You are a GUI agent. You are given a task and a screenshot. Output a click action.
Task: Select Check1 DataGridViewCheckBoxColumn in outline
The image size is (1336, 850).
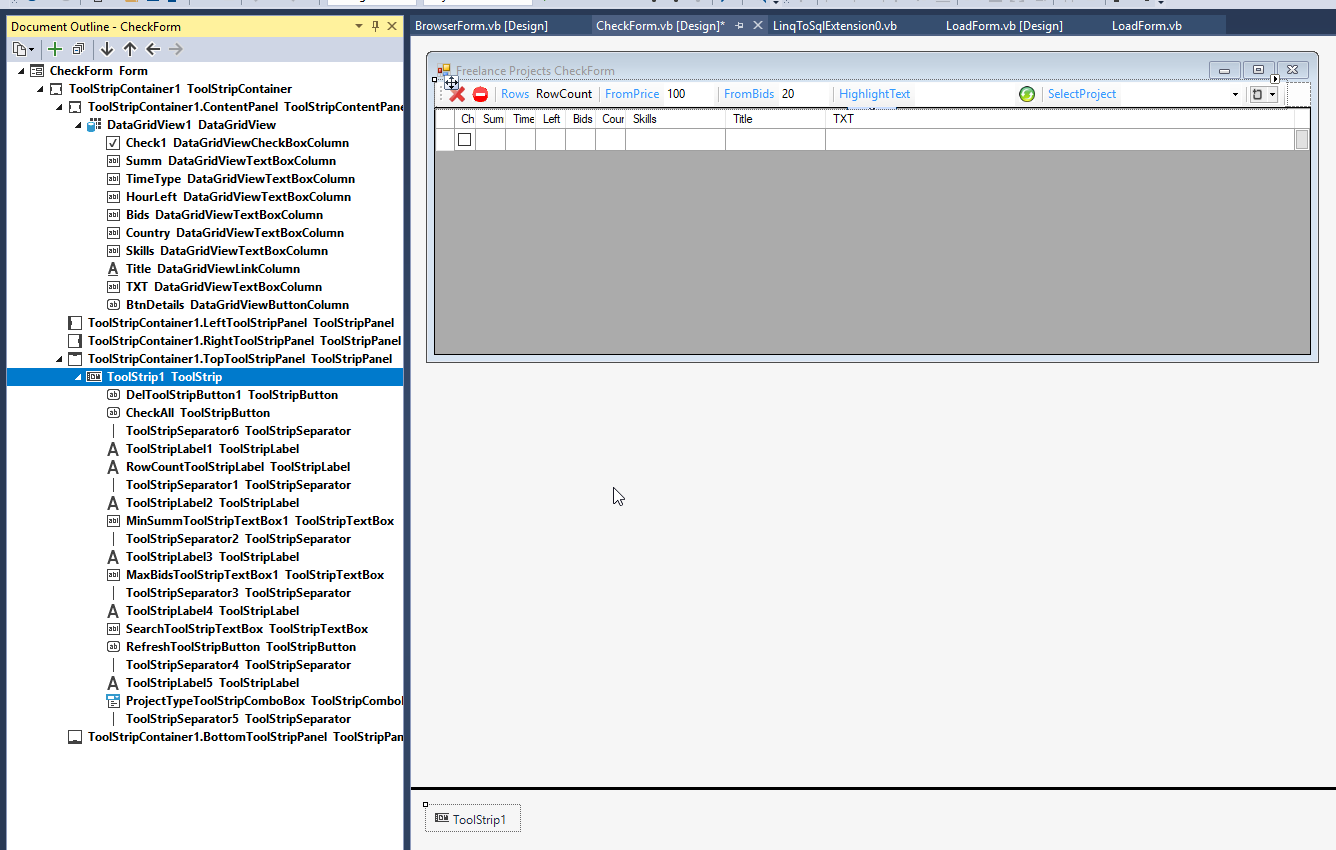237,143
